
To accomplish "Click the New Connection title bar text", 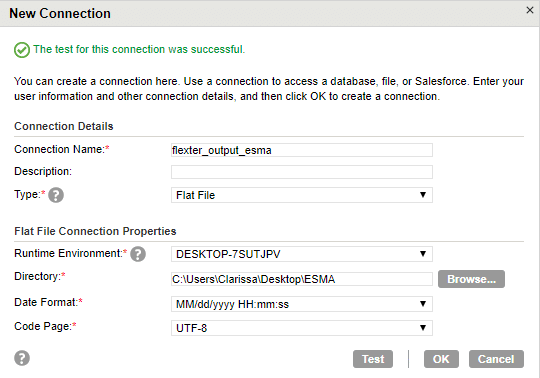I will [60, 13].
